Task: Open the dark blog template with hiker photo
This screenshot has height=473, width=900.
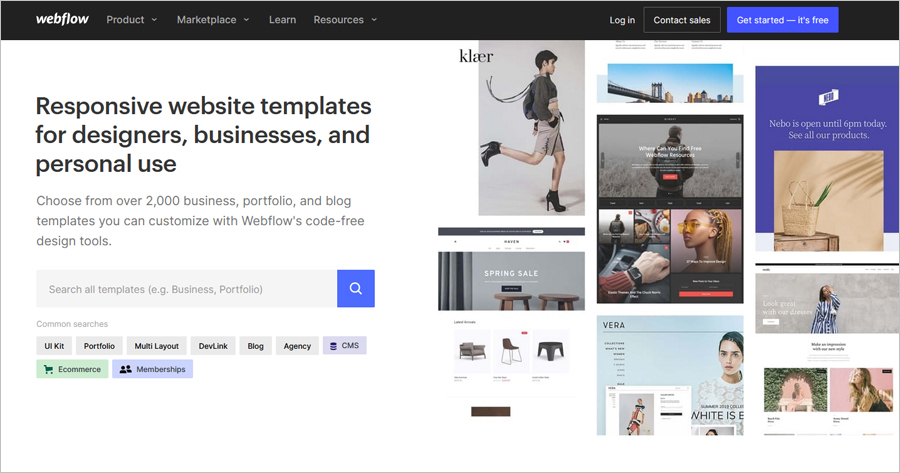Action: tap(670, 209)
